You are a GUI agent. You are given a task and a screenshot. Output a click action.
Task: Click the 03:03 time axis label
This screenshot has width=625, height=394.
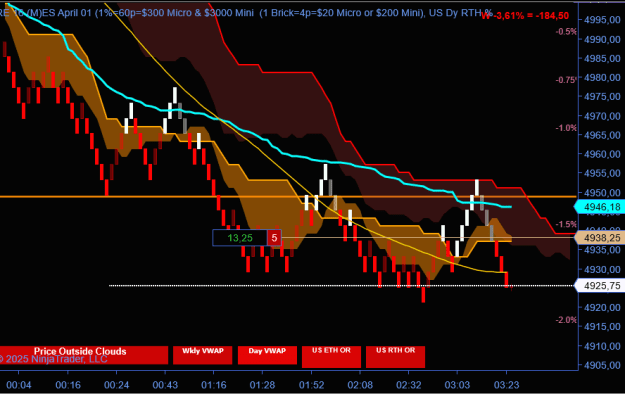(457, 385)
